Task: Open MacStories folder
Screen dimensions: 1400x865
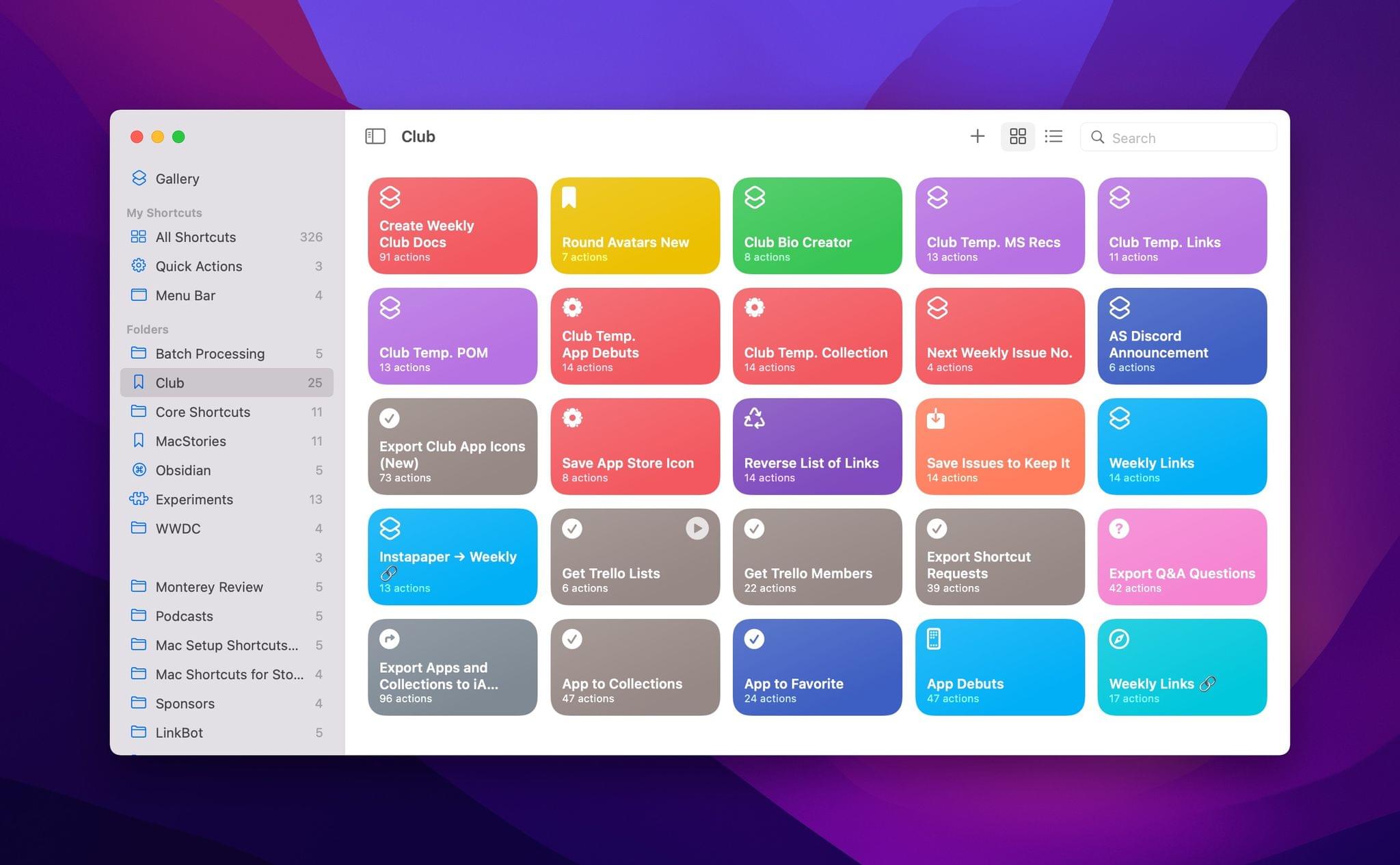Action: (226, 441)
